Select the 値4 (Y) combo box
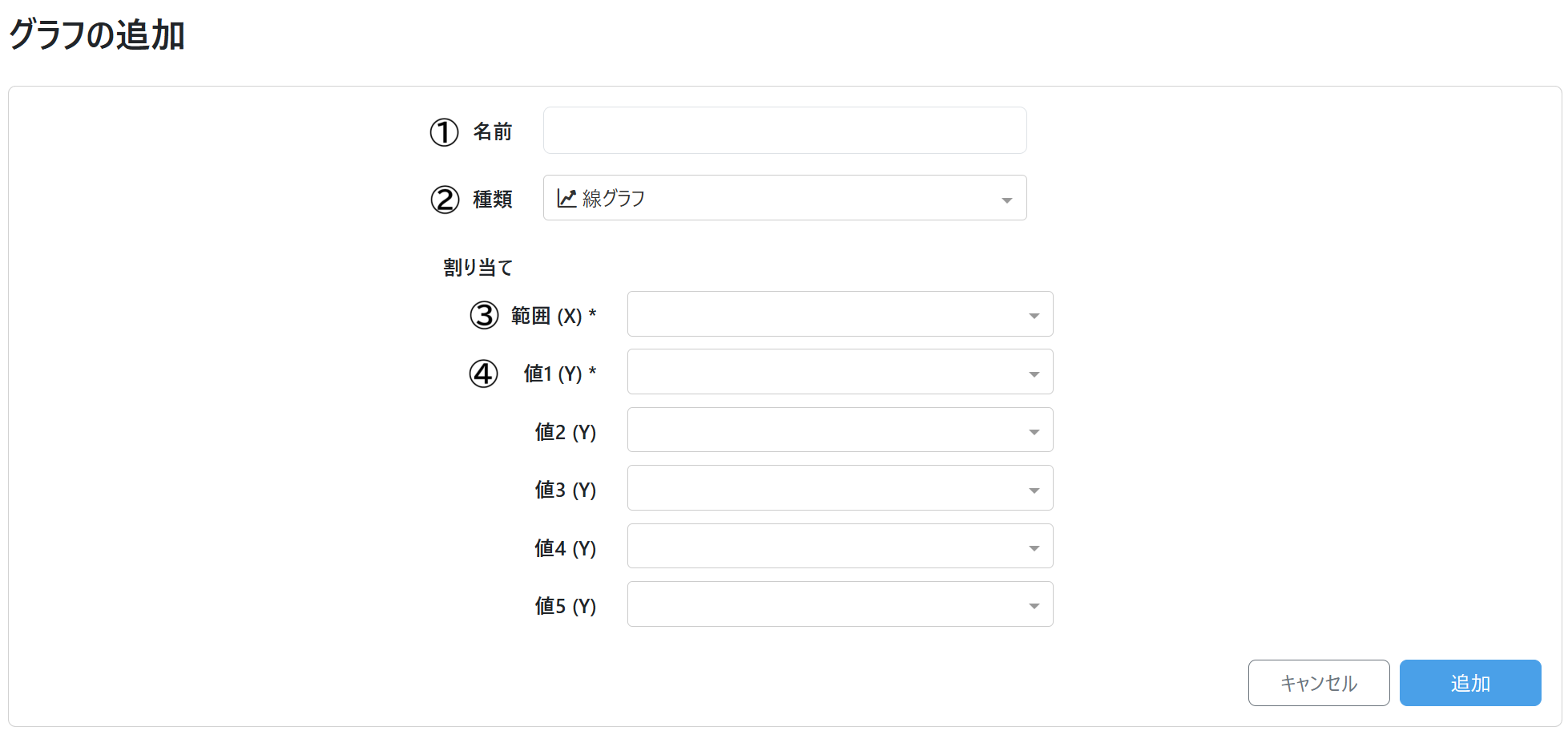 pos(839,547)
